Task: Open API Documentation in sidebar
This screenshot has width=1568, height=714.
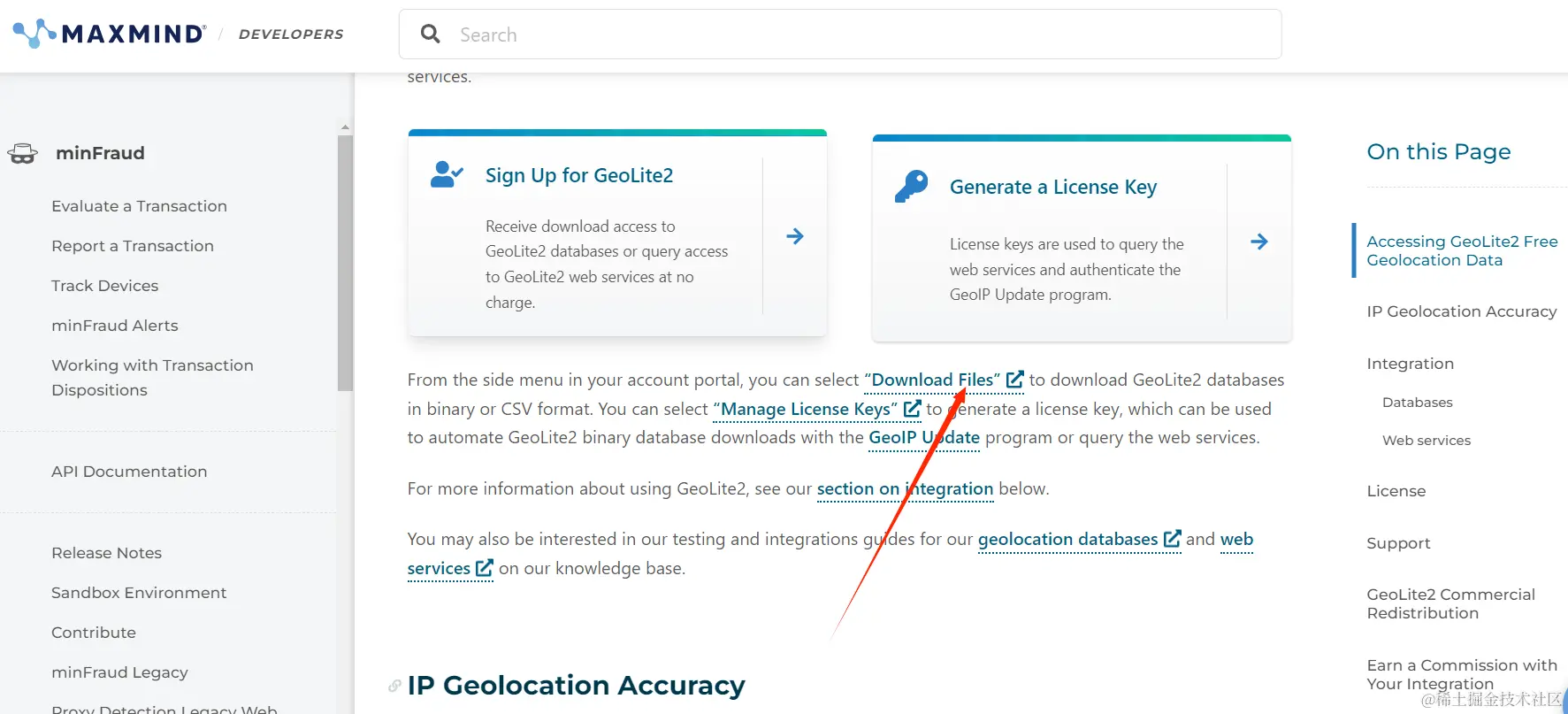Action: pos(129,472)
